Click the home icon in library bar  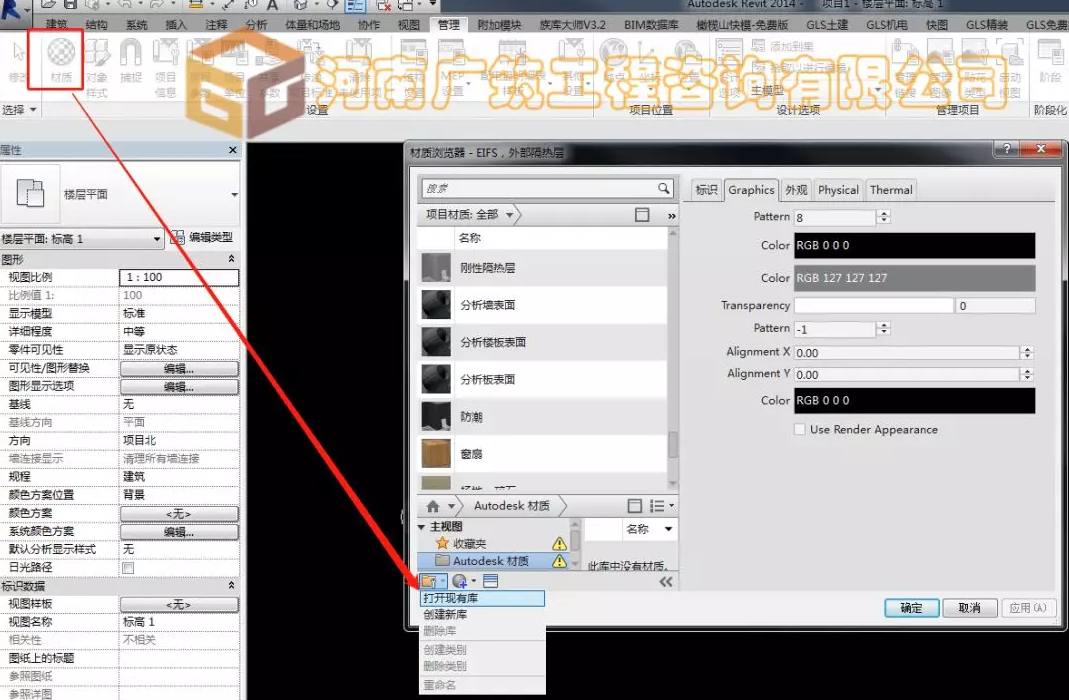click(433, 506)
